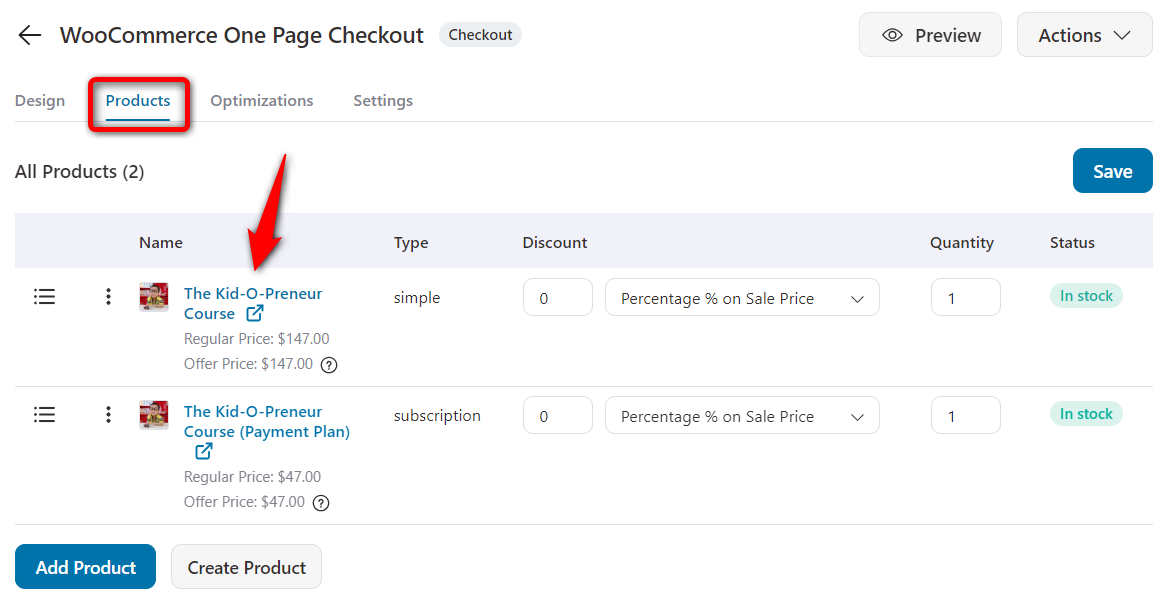Click the help icon beside the $147.00 Offer Price

329,364
